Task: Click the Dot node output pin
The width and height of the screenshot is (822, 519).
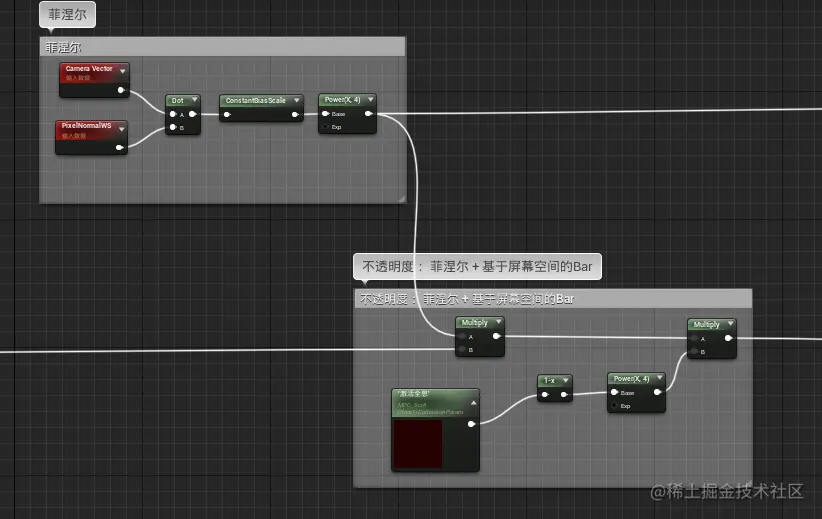Action: (x=192, y=114)
